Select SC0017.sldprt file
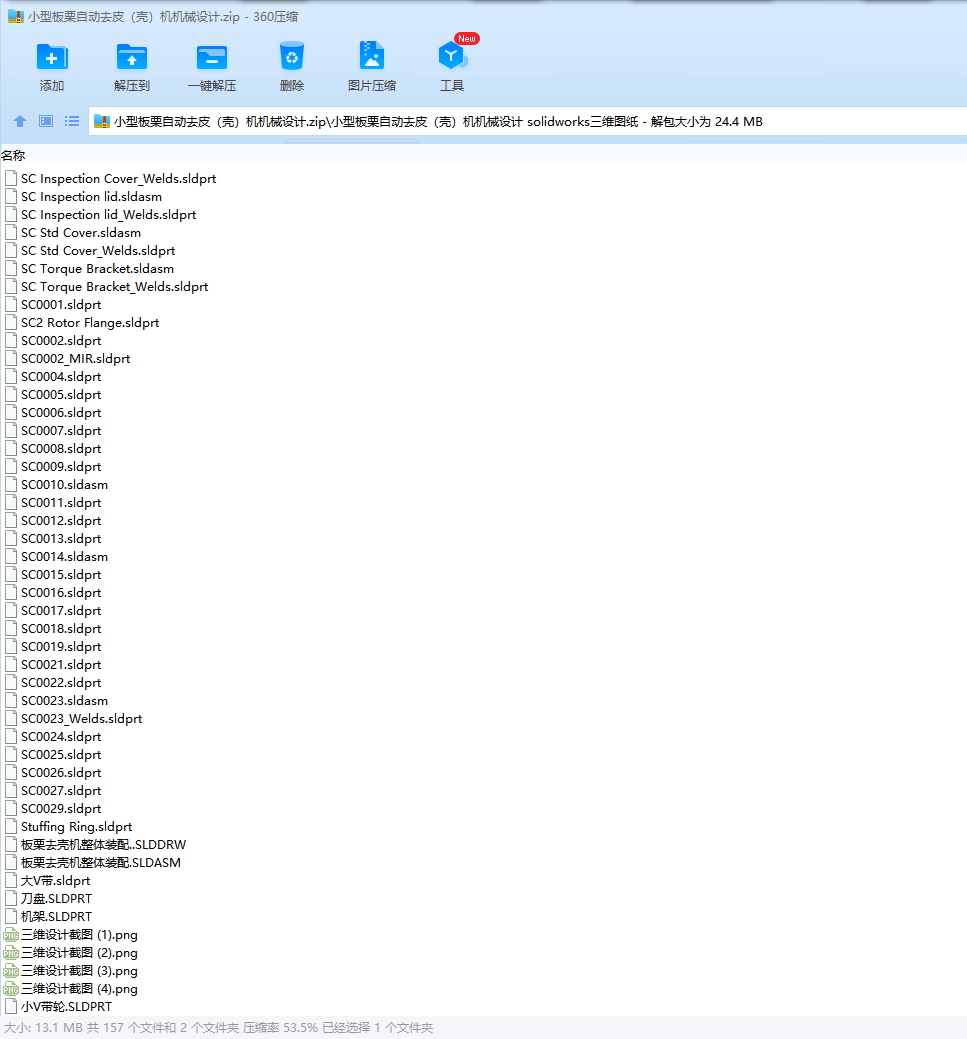The image size is (967, 1039). point(61,611)
